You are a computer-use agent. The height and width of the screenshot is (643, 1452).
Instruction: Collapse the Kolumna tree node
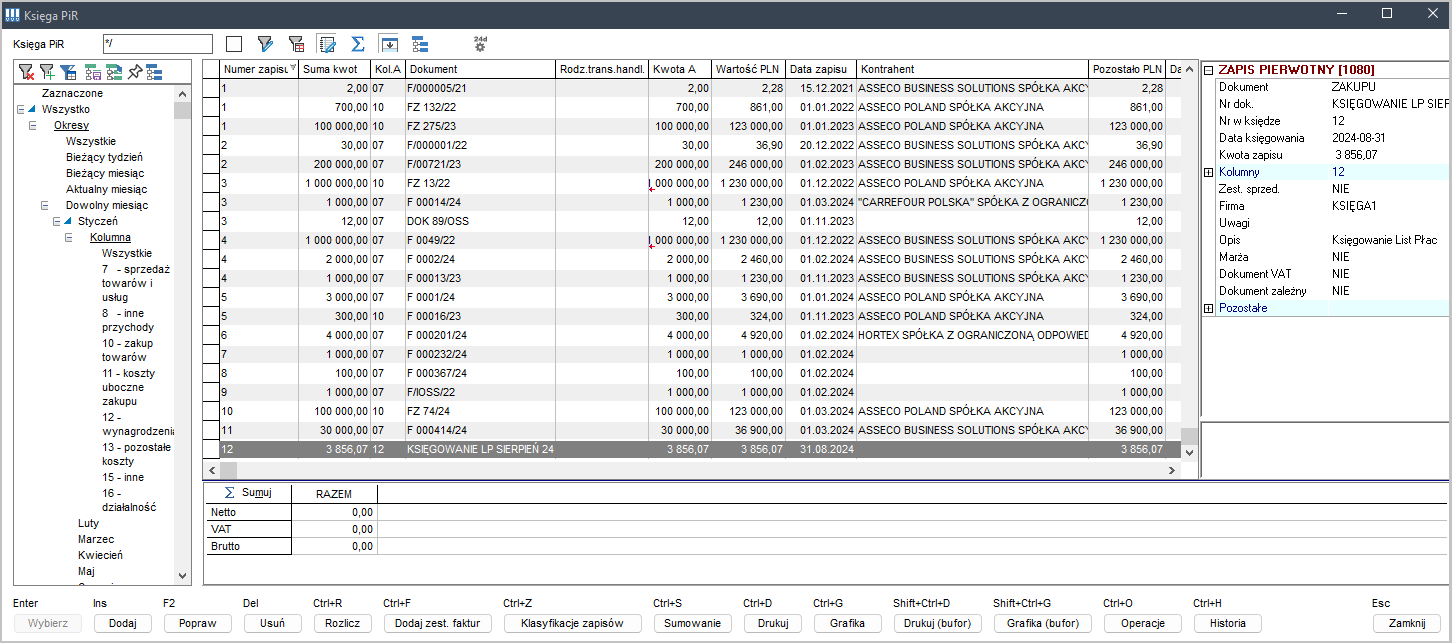tap(68, 237)
